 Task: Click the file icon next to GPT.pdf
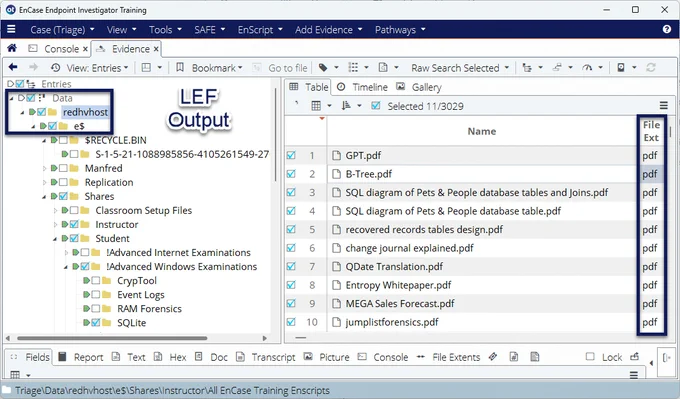coord(336,155)
